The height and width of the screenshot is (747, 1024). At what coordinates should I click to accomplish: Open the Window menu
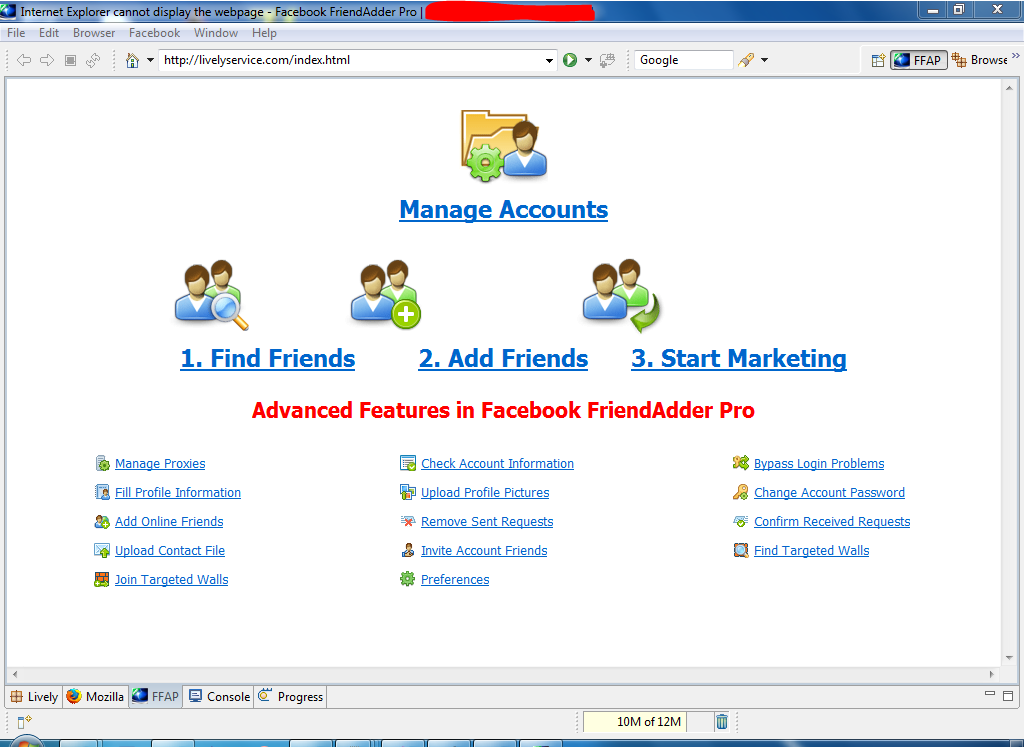click(216, 33)
